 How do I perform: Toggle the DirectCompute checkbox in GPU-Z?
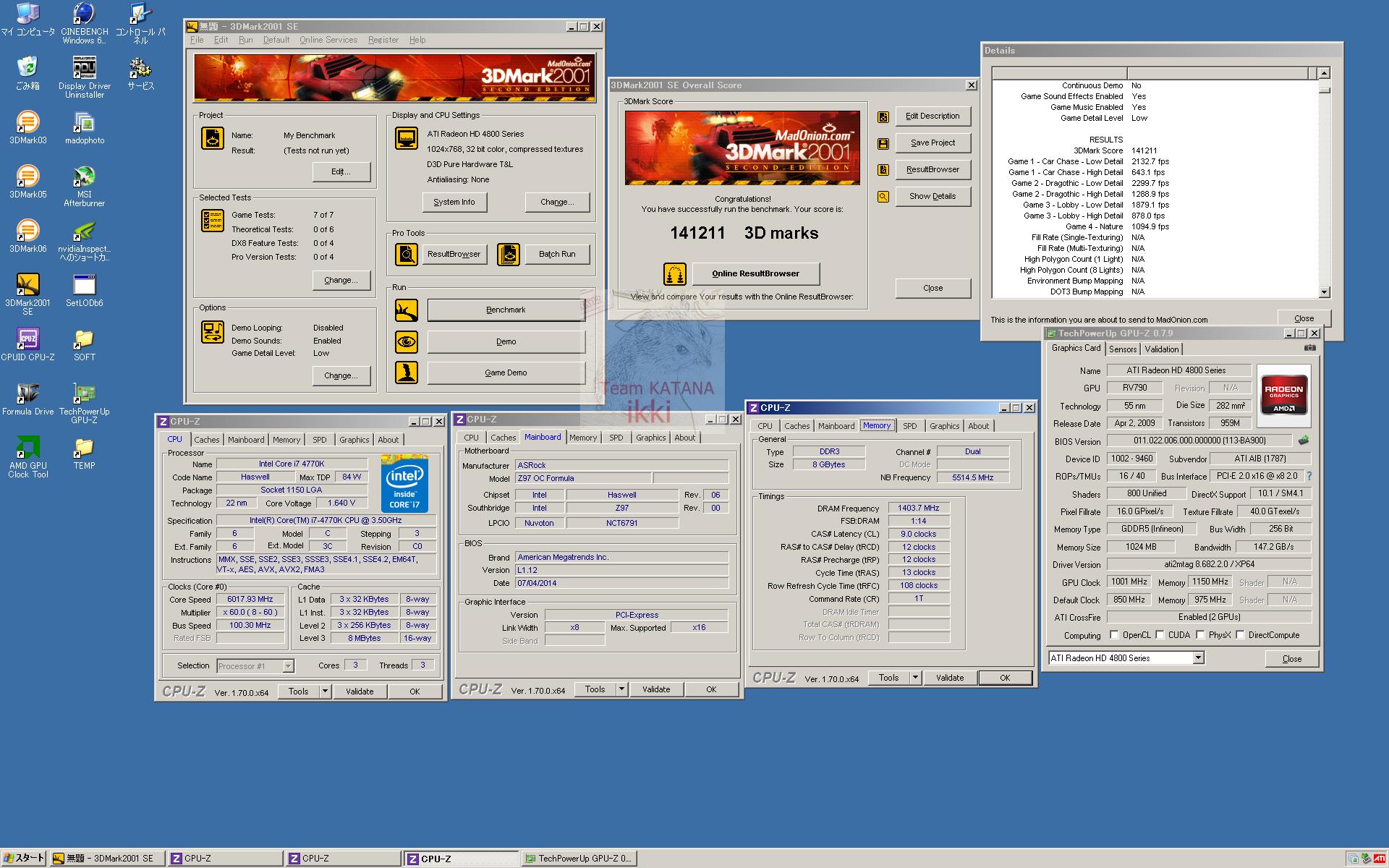pyautogui.click(x=1240, y=635)
